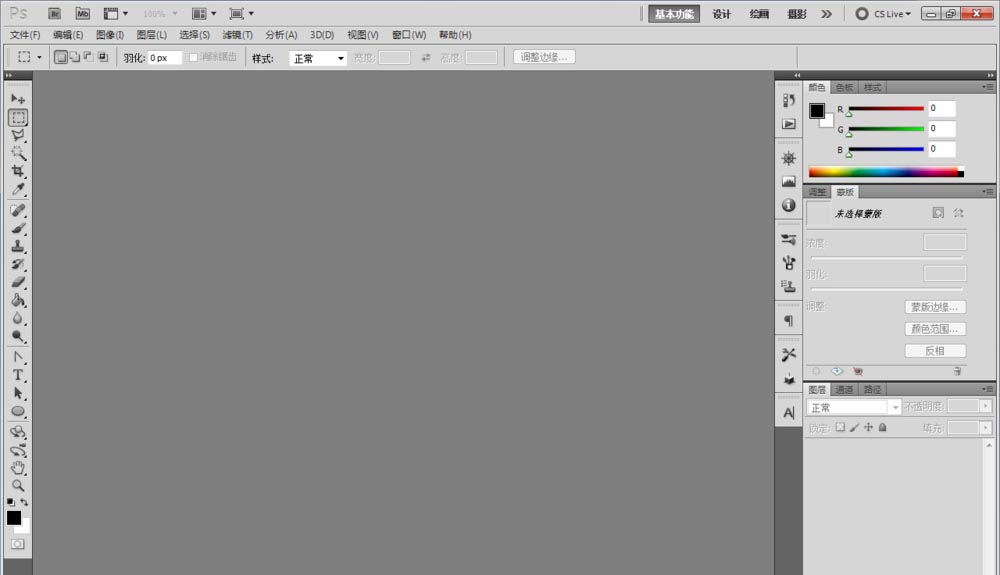
Task: Toggle lock image pixels brush icon
Action: click(855, 427)
